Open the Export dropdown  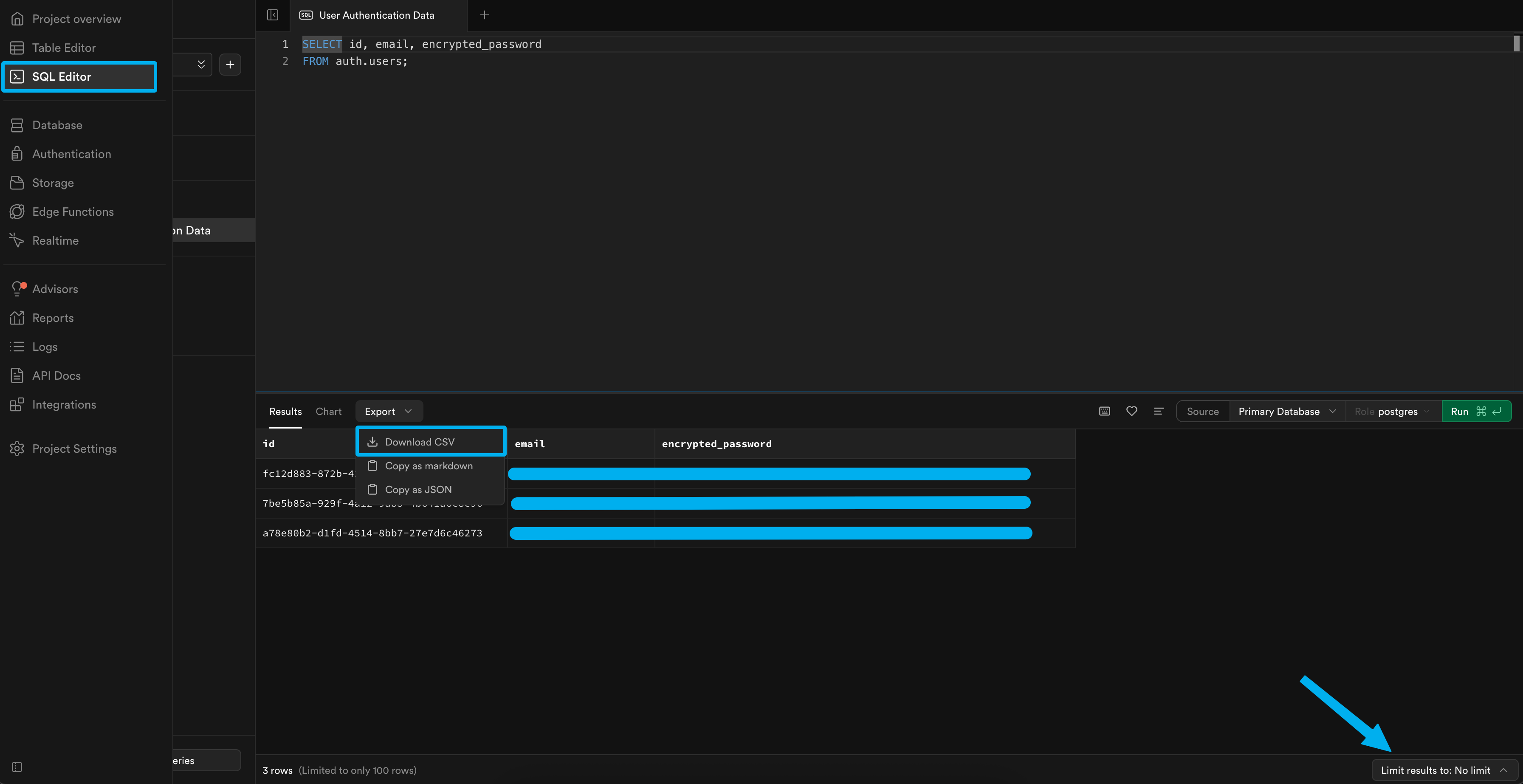tap(389, 412)
